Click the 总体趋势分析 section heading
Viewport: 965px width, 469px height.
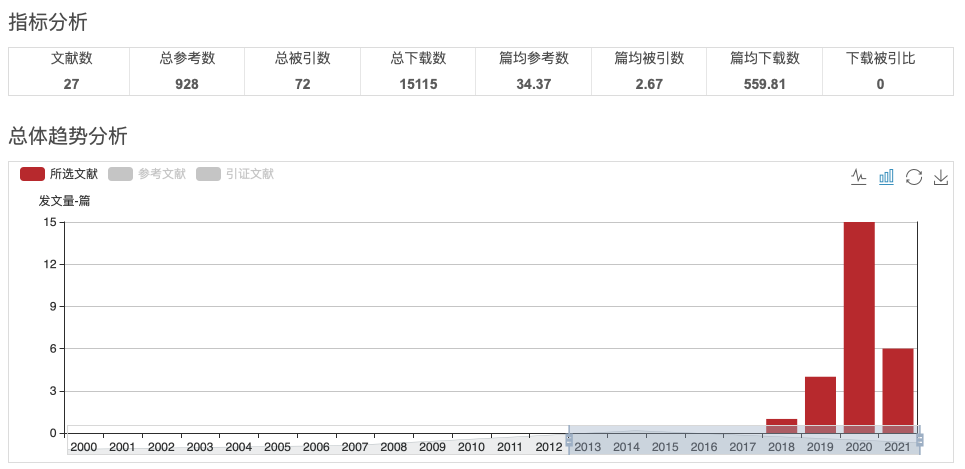click(x=68, y=136)
